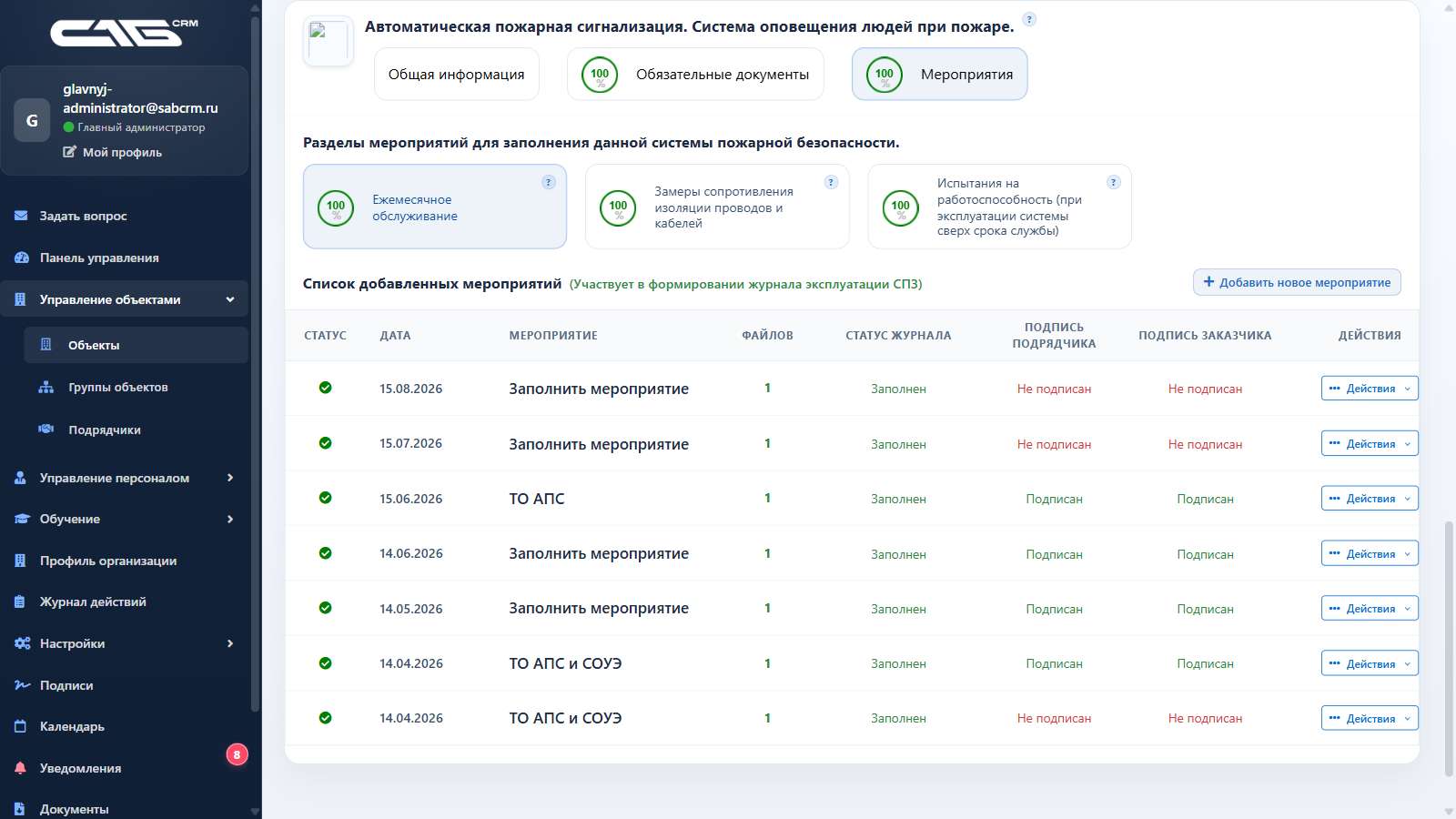Click the help question mark beside the system title
This screenshot has height=819, width=1456.
[1029, 19]
